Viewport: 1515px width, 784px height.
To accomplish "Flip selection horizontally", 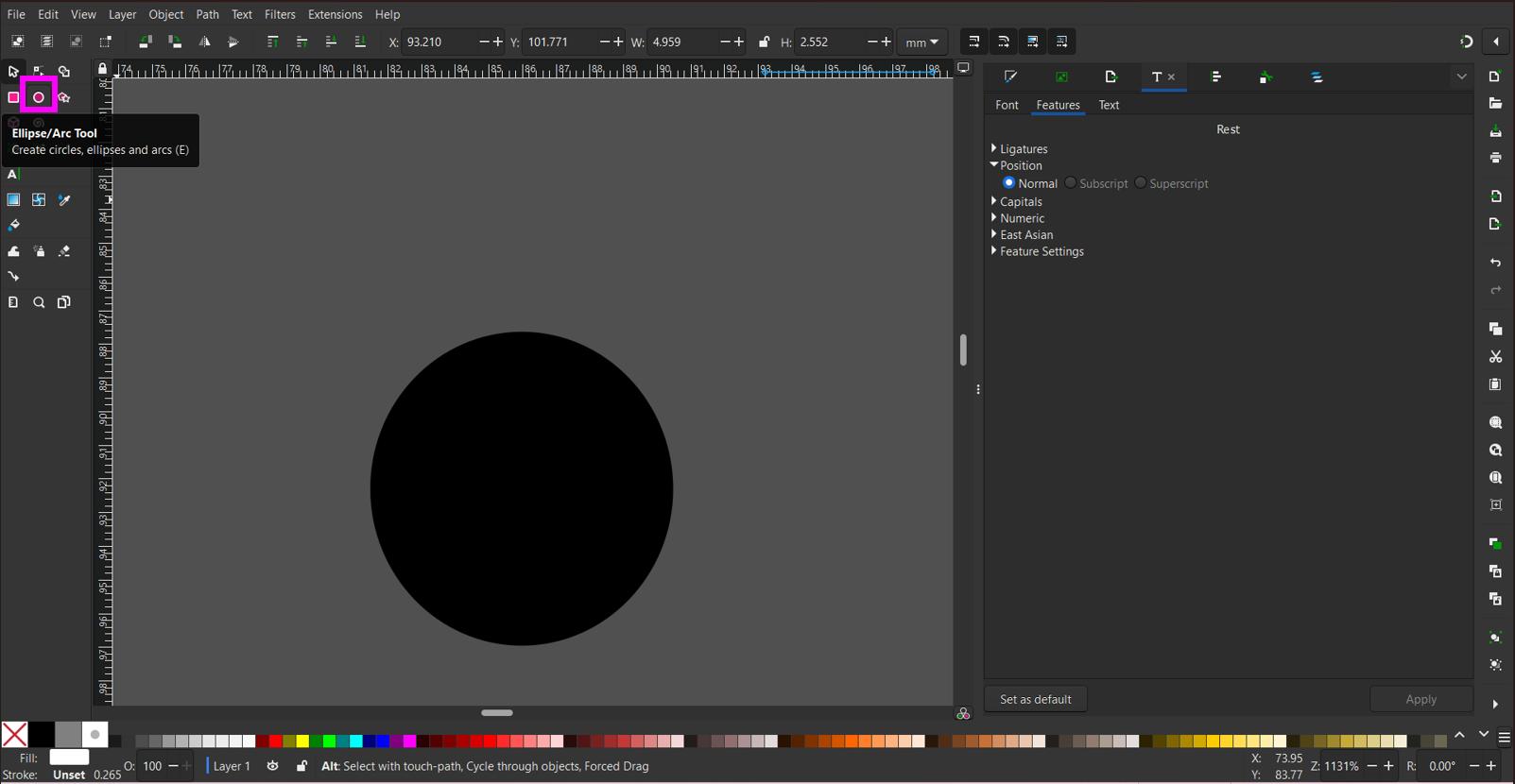I will pyautogui.click(x=204, y=42).
